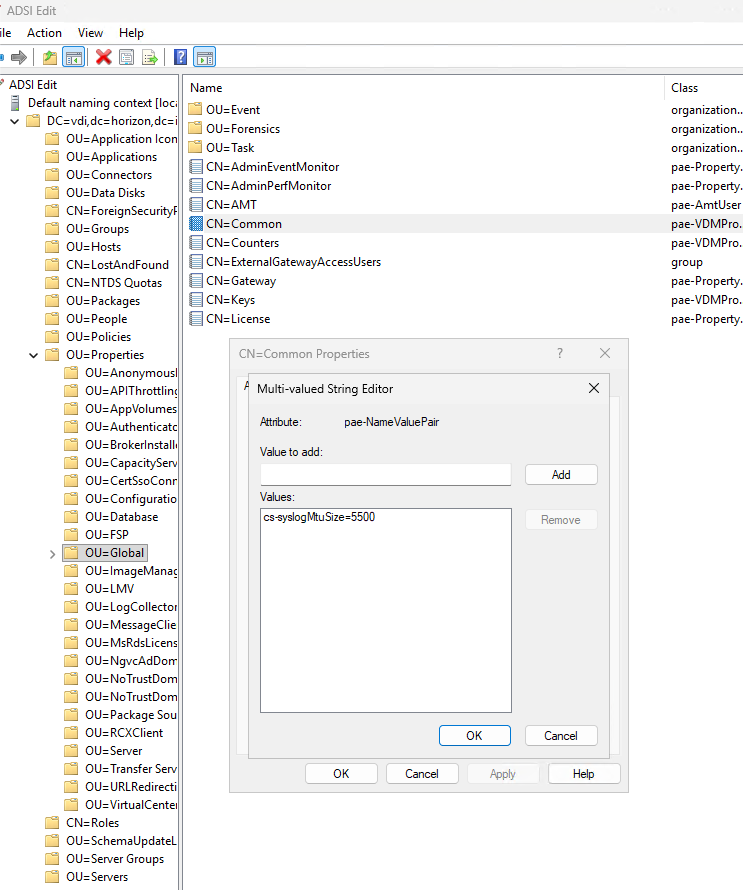Select OU=Packages in the tree
This screenshot has height=890, width=743.
pos(103,301)
